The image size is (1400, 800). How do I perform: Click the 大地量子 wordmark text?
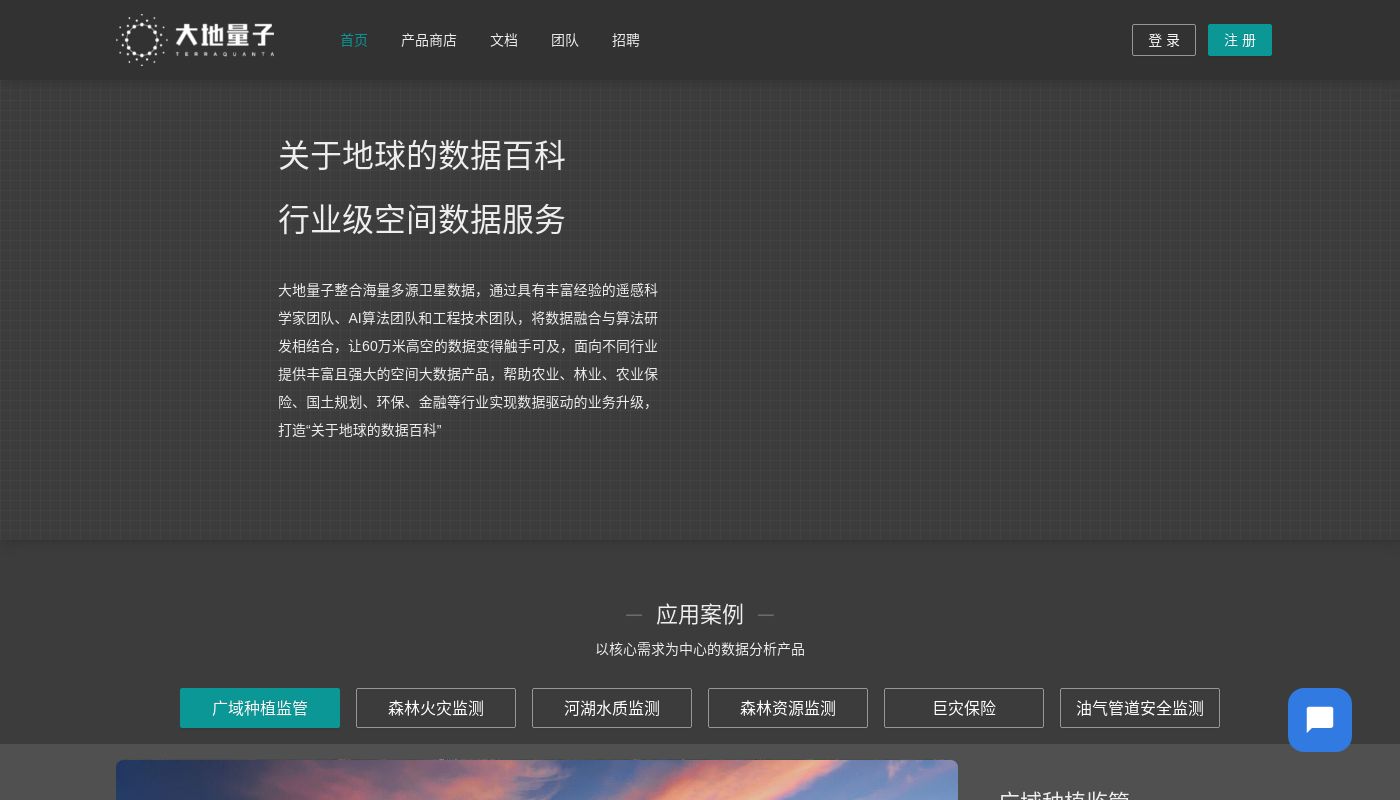click(224, 37)
